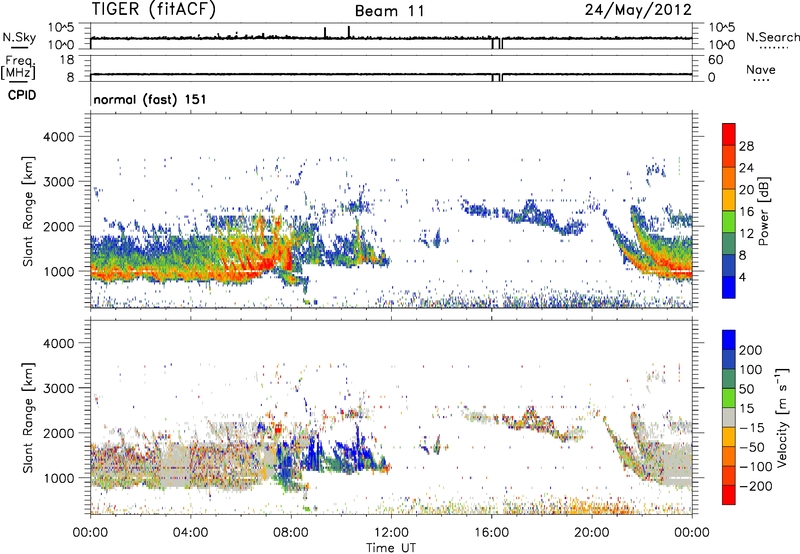Click the '00:00' leftmost time axis label
Screen dimensions: 800x554
tap(90, 533)
